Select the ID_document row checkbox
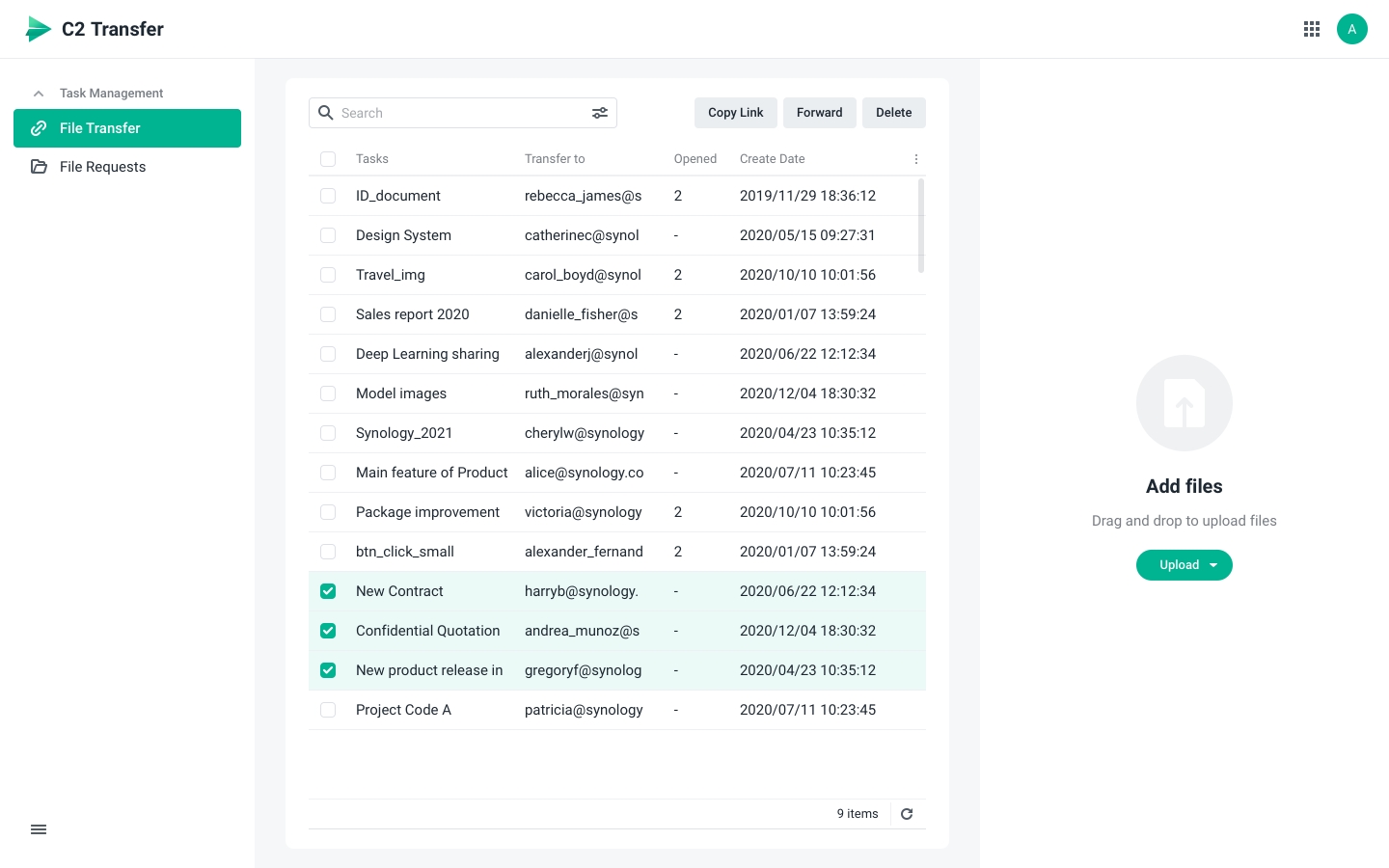The width and height of the screenshot is (1389, 868). pos(328,196)
